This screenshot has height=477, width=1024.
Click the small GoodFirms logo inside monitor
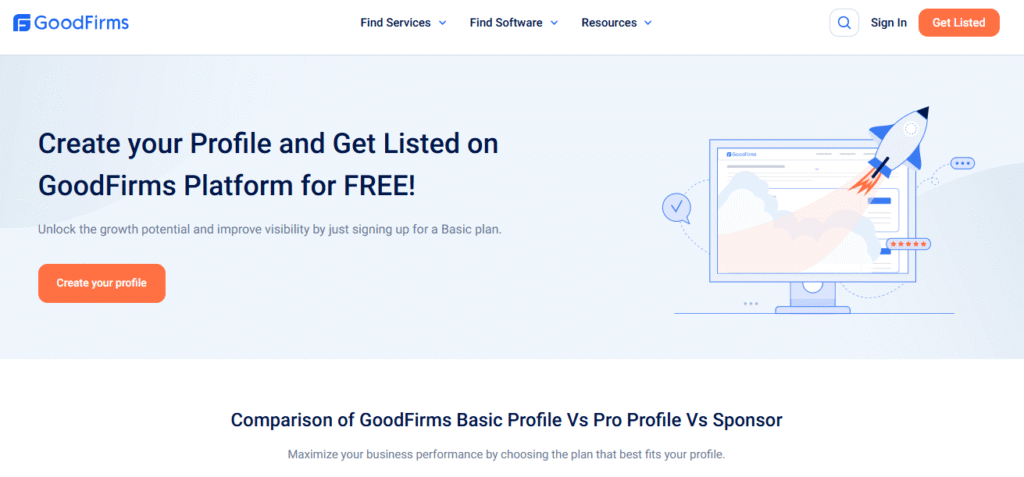click(742, 155)
